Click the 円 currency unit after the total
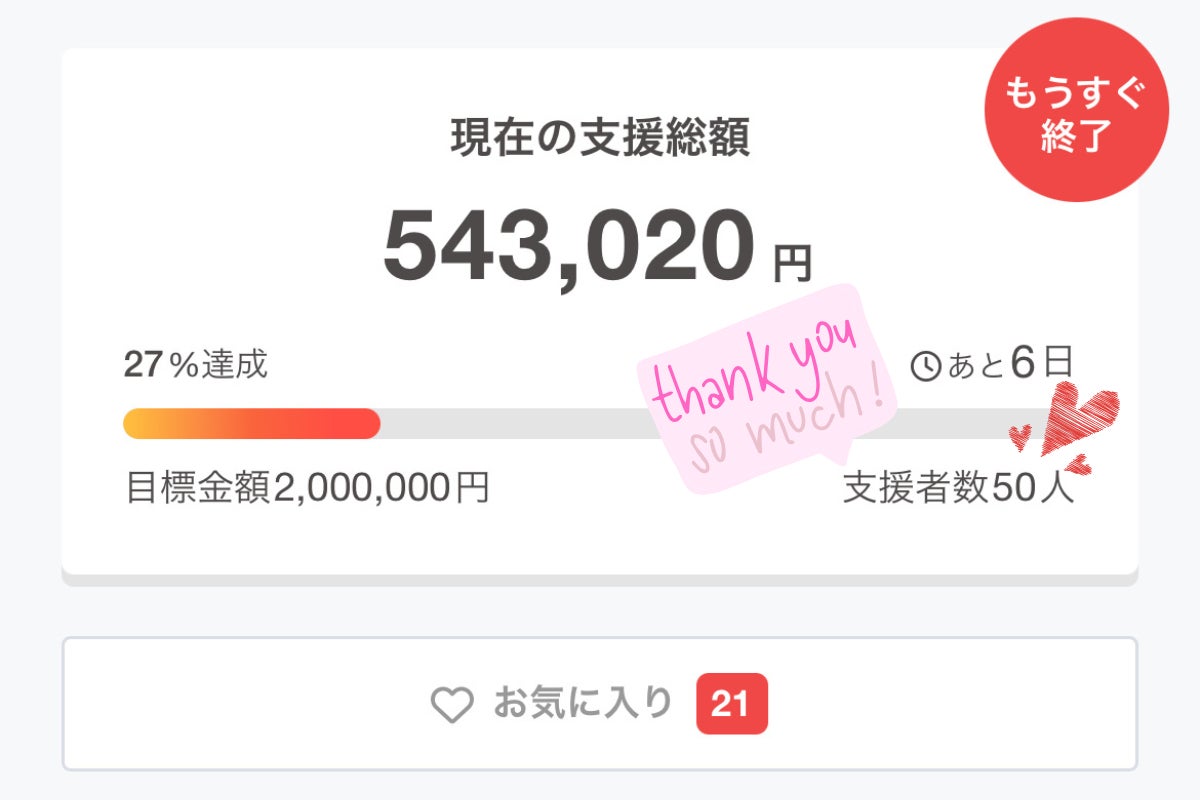The width and height of the screenshot is (1200, 800). pos(792,263)
